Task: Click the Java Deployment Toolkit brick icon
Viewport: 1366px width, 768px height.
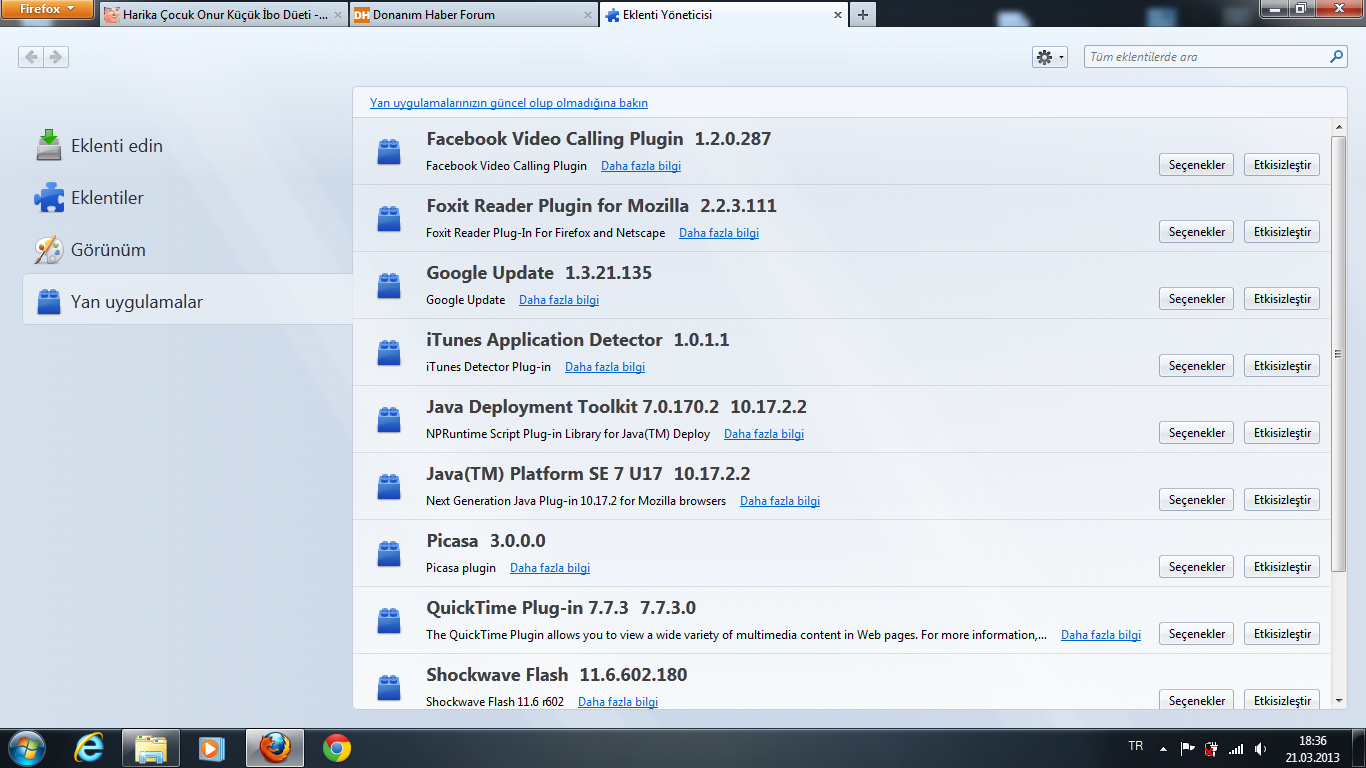Action: coord(389,420)
